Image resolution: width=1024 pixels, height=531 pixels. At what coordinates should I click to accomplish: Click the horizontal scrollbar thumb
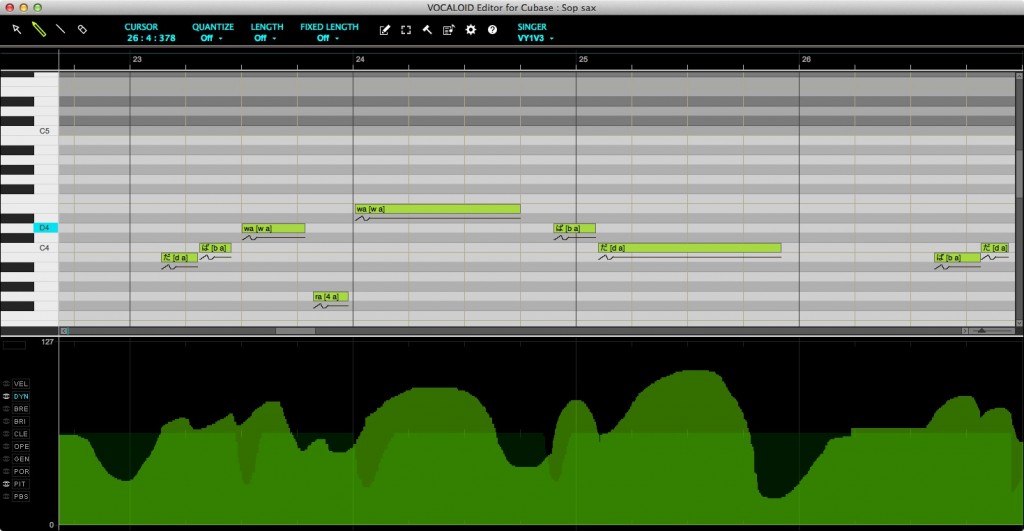[295, 331]
